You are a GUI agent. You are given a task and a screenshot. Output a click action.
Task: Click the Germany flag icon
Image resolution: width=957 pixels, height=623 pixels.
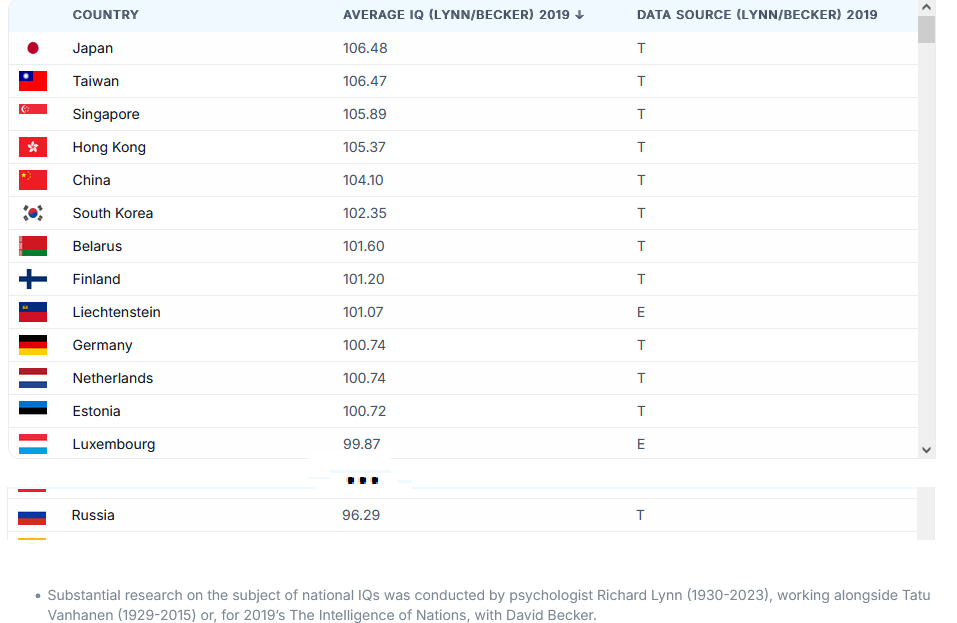coord(33,345)
